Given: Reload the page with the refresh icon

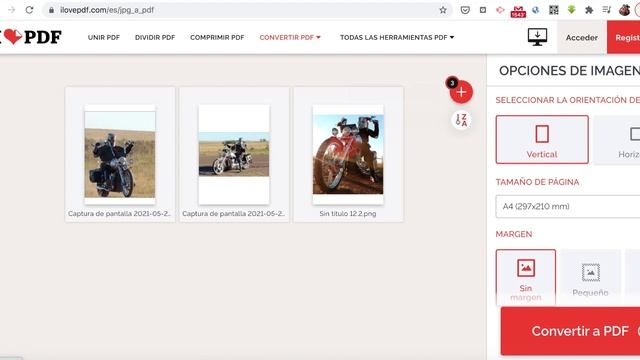Looking at the screenshot, I should pyautogui.click(x=29, y=10).
